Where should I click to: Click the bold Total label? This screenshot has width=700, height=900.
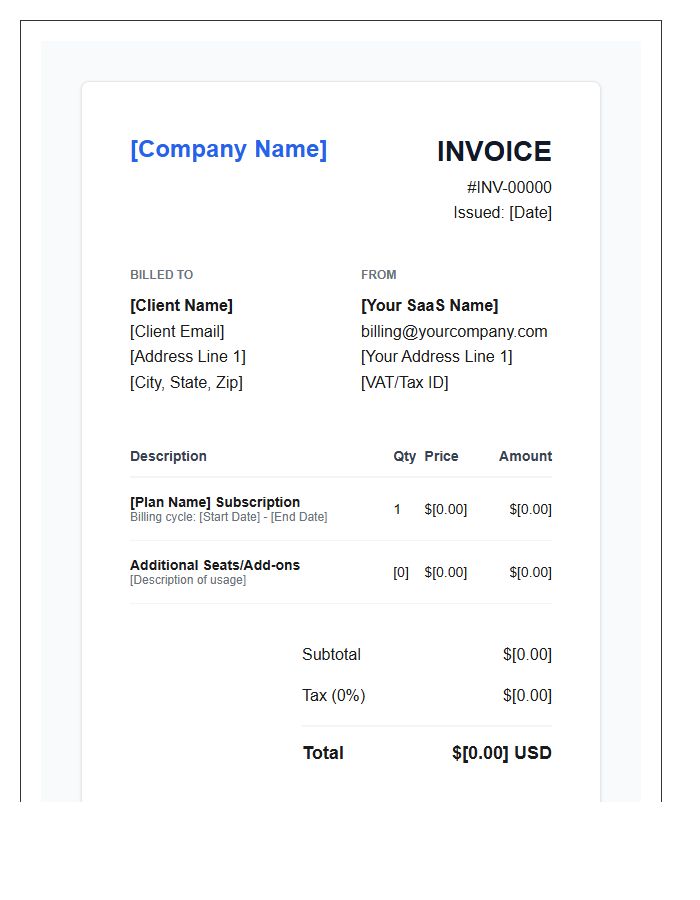323,753
